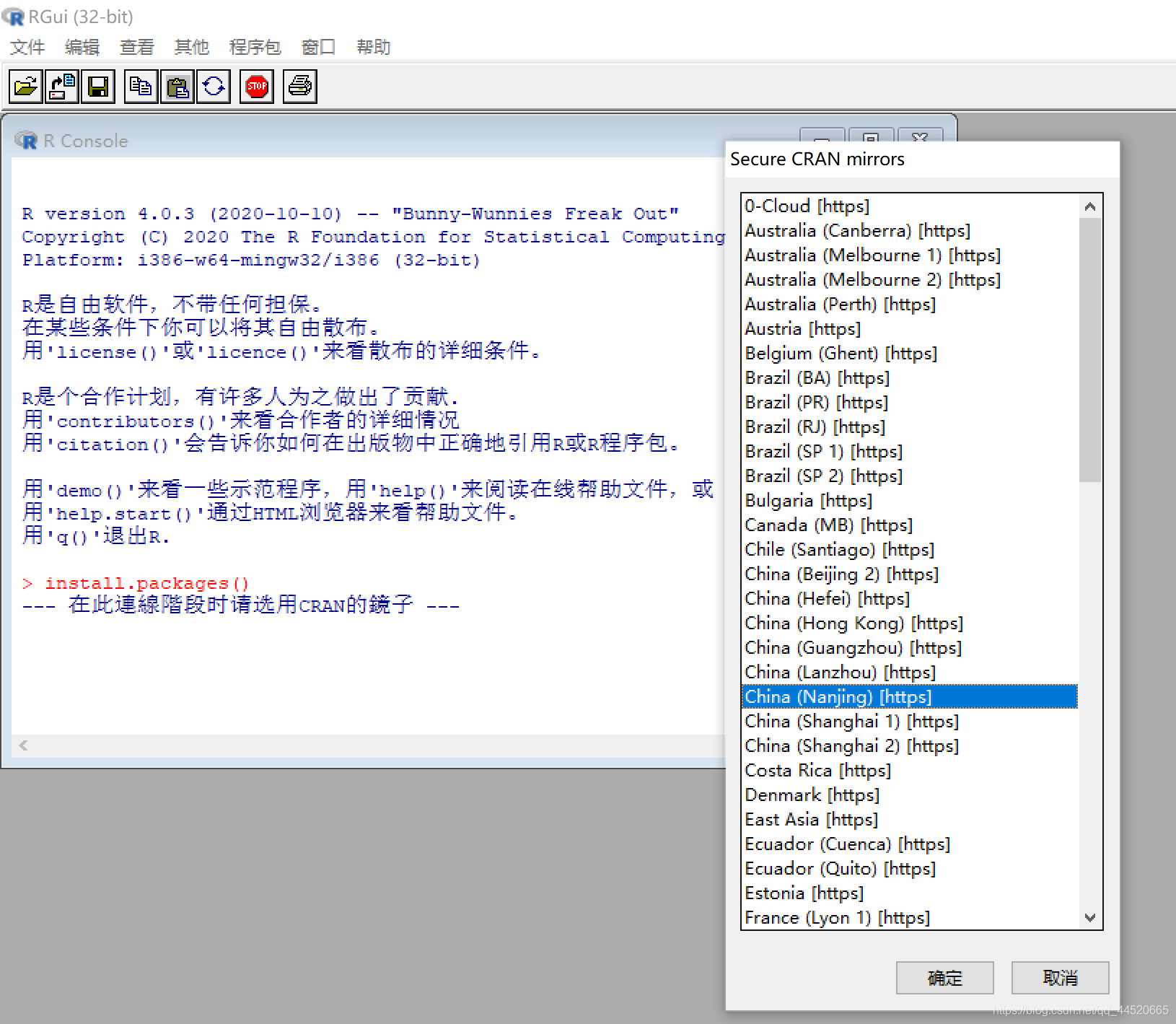
Task: Select Chile (Santiago) [https] mirror
Action: click(909, 549)
